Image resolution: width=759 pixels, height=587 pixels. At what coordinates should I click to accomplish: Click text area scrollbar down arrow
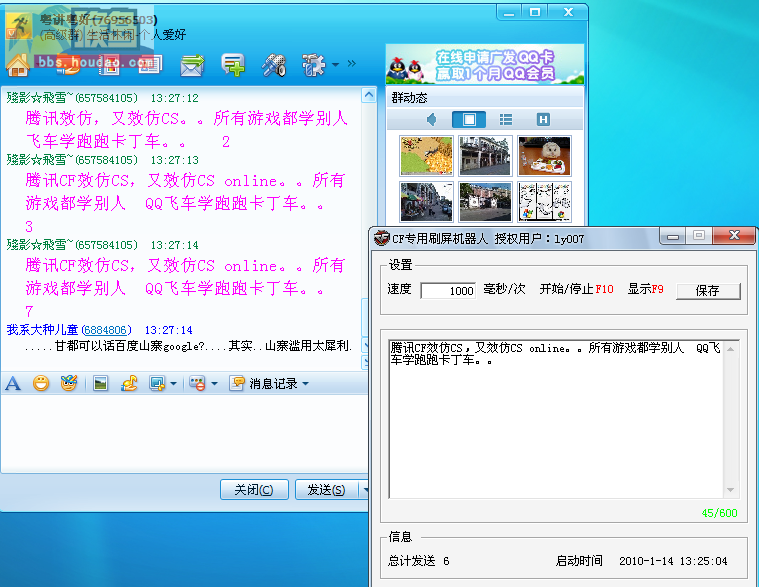tap(730, 490)
